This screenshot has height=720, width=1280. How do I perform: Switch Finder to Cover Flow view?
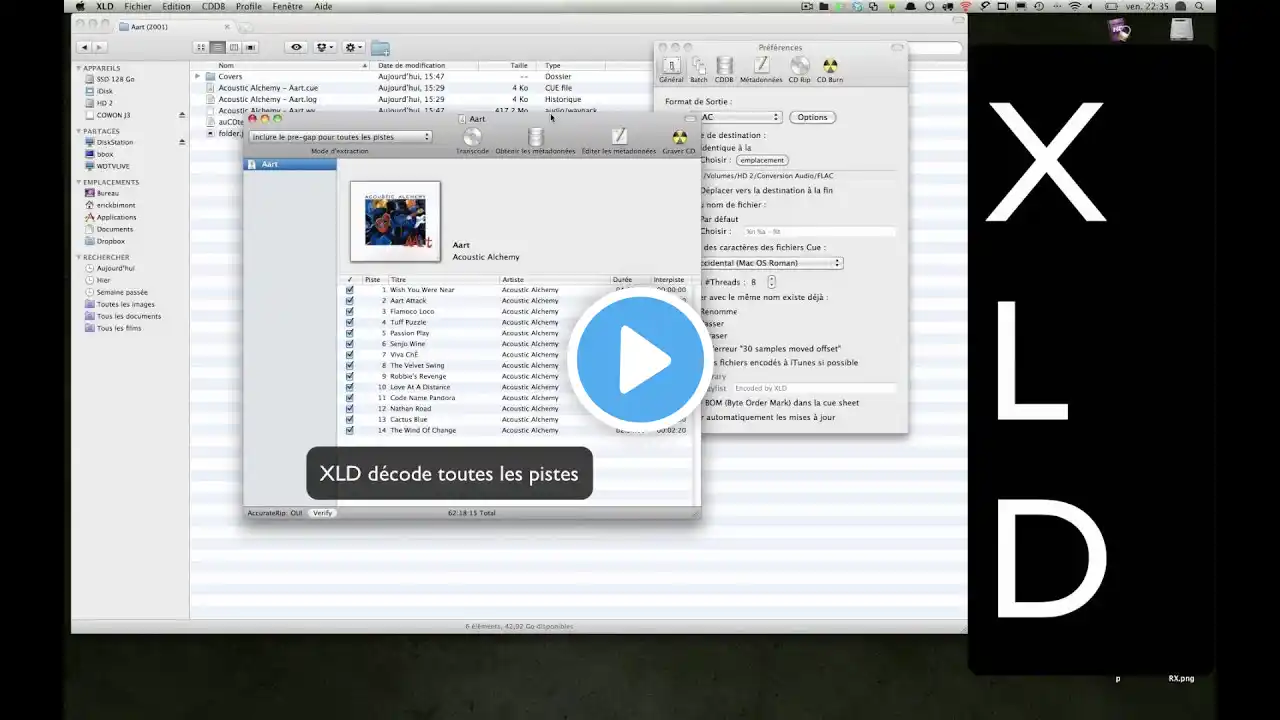tap(251, 47)
